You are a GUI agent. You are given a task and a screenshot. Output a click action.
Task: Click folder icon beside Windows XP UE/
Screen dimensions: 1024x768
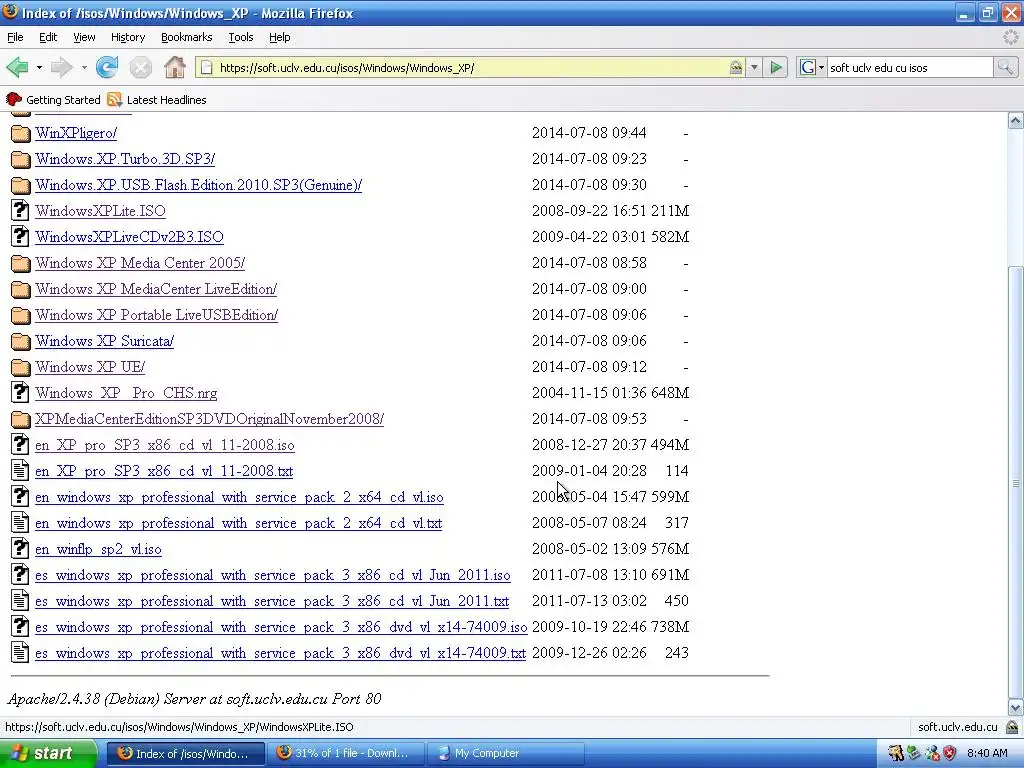pyautogui.click(x=20, y=368)
